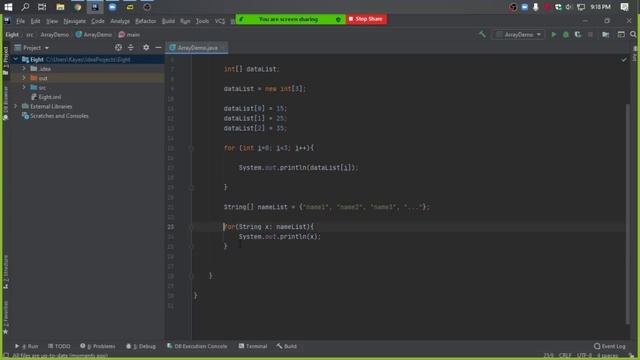Open Windows taskbar search
The width and height of the screenshot is (640, 360).
tap(25, 7)
